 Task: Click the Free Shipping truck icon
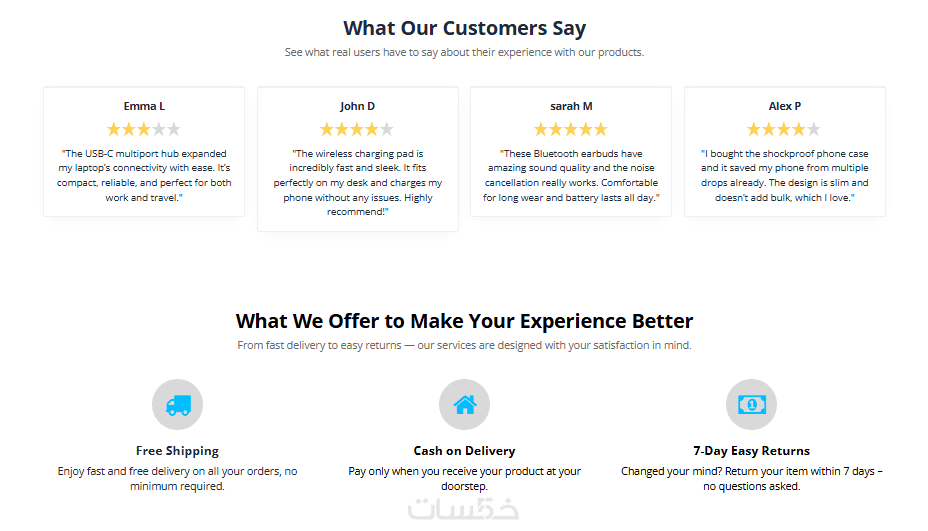[177, 405]
